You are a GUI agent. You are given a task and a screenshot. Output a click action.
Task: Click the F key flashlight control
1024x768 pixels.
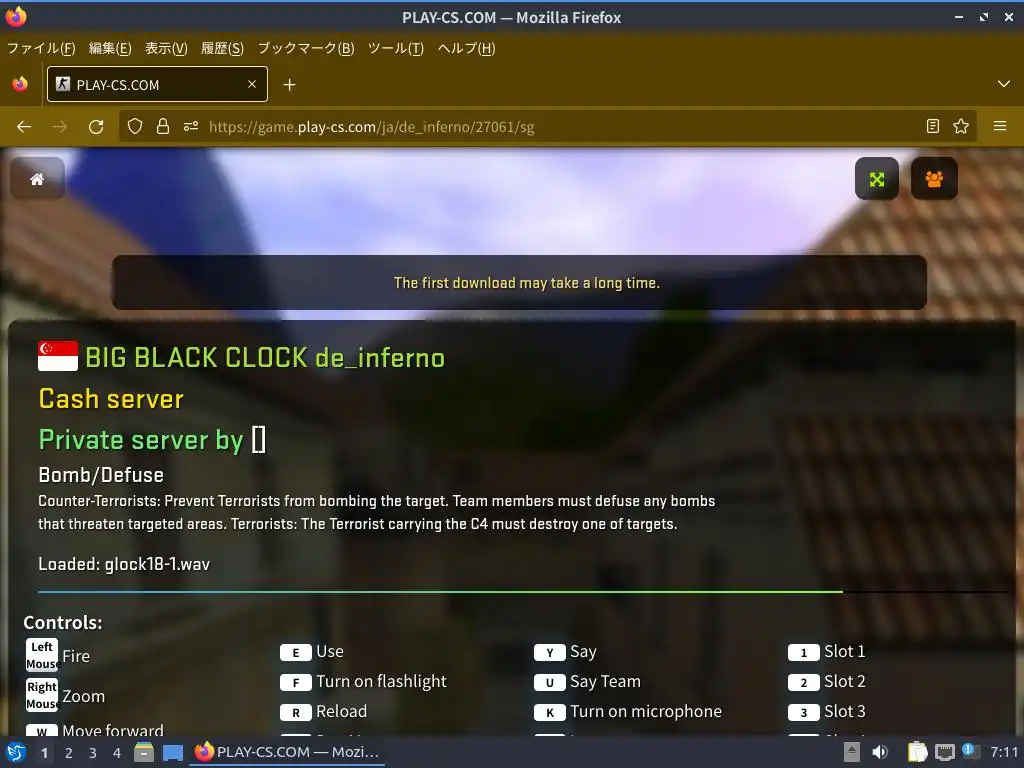point(363,682)
